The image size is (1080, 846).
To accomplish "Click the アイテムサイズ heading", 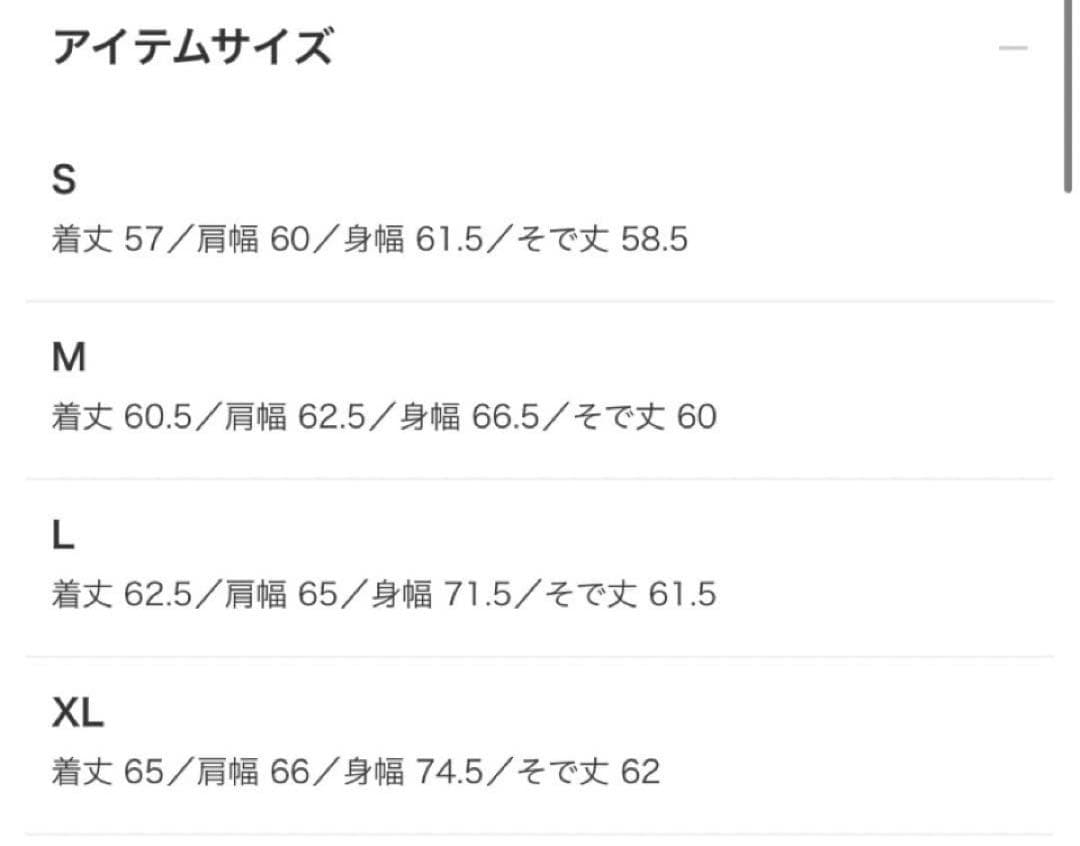I will pyautogui.click(x=191, y=48).
